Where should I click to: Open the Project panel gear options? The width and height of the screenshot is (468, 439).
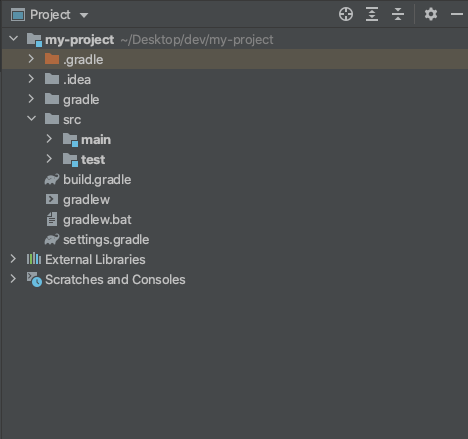[431, 14]
